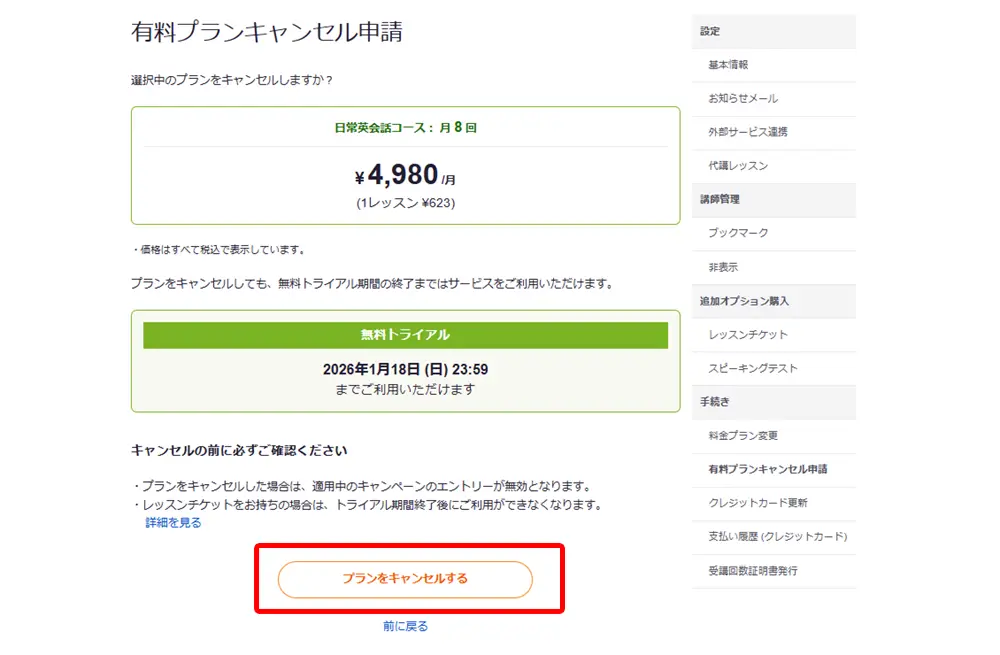
Task: Select お知らせメール in the sidebar
Action: click(742, 99)
